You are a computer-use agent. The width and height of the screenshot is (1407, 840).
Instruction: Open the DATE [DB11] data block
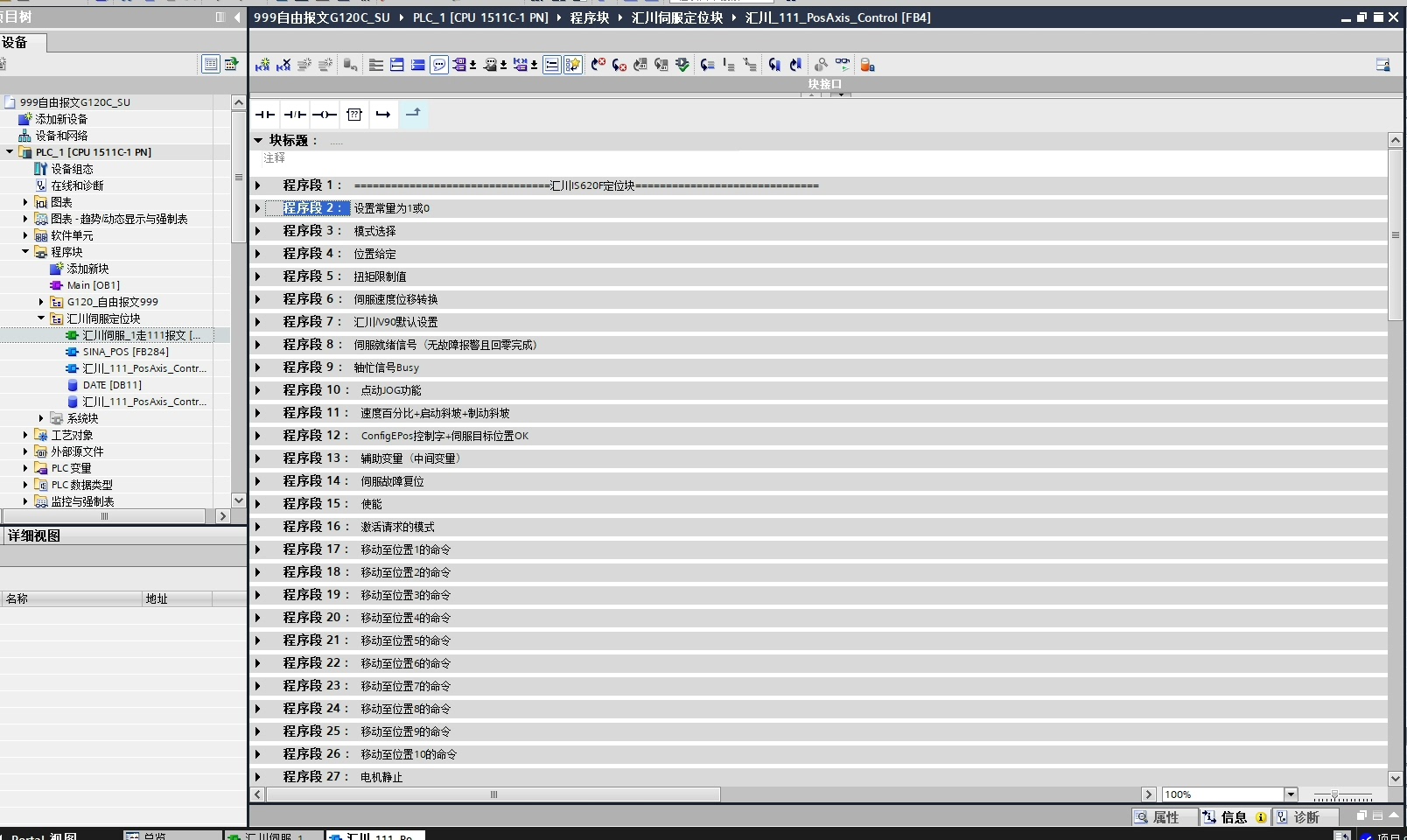[x=112, y=385]
